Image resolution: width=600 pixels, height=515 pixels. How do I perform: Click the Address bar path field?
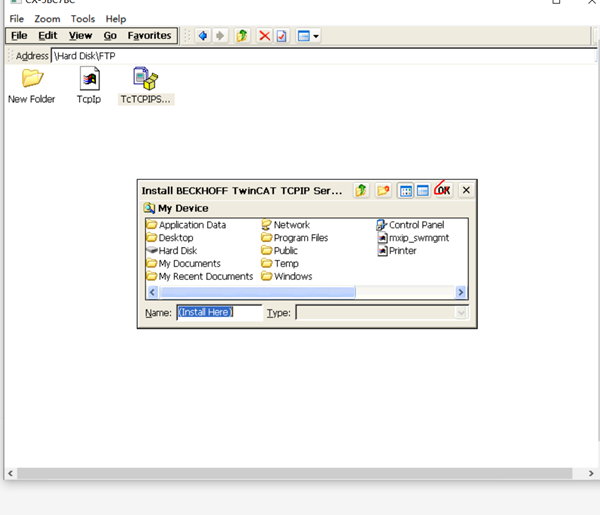pos(323,56)
